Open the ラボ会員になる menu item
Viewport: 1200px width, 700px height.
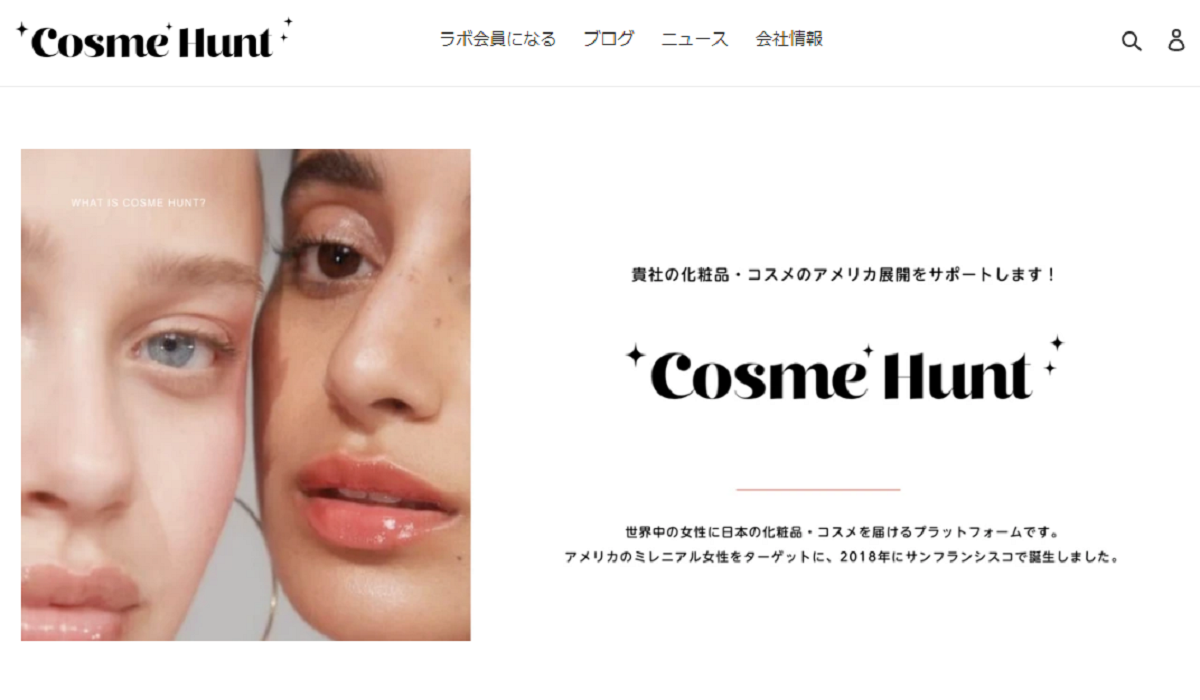498,39
